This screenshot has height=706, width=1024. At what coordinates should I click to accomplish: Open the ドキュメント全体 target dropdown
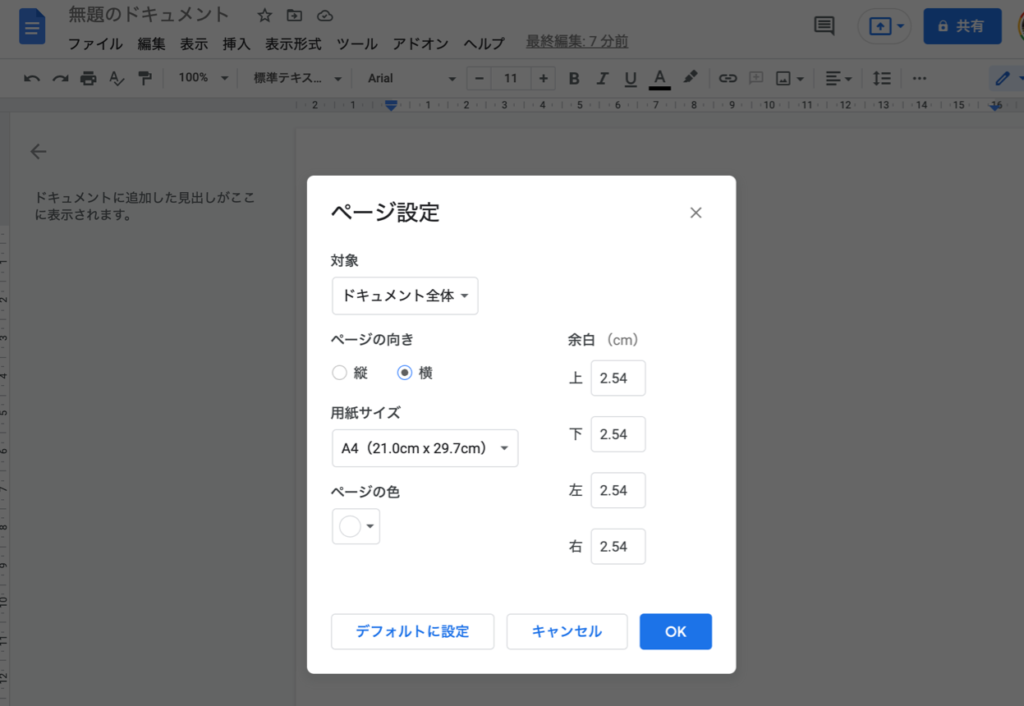point(405,296)
